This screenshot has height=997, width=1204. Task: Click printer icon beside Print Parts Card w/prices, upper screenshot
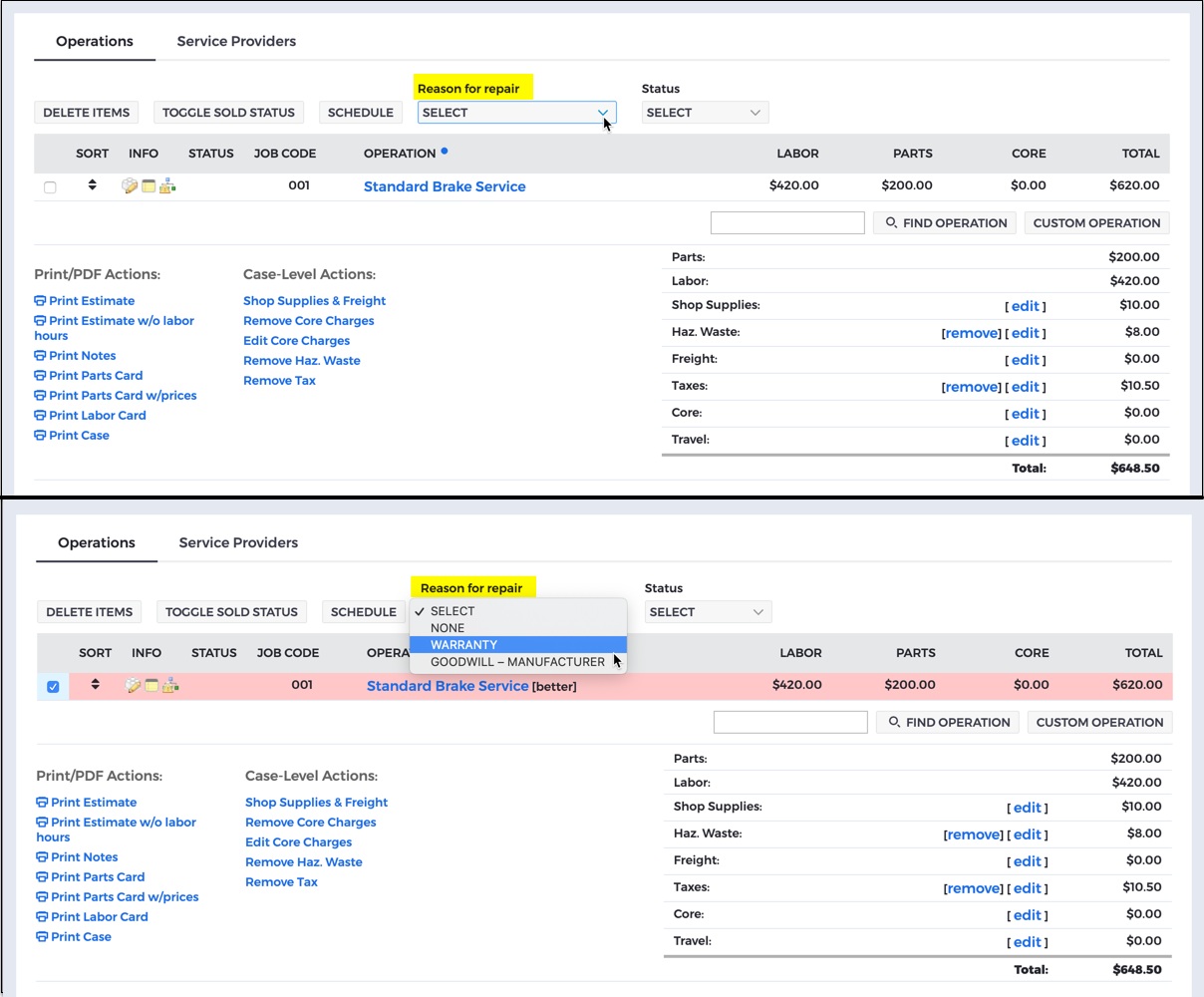pos(40,396)
